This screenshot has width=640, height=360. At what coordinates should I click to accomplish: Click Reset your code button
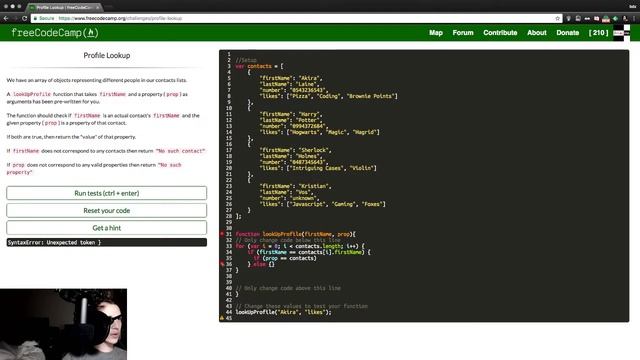coord(107,211)
